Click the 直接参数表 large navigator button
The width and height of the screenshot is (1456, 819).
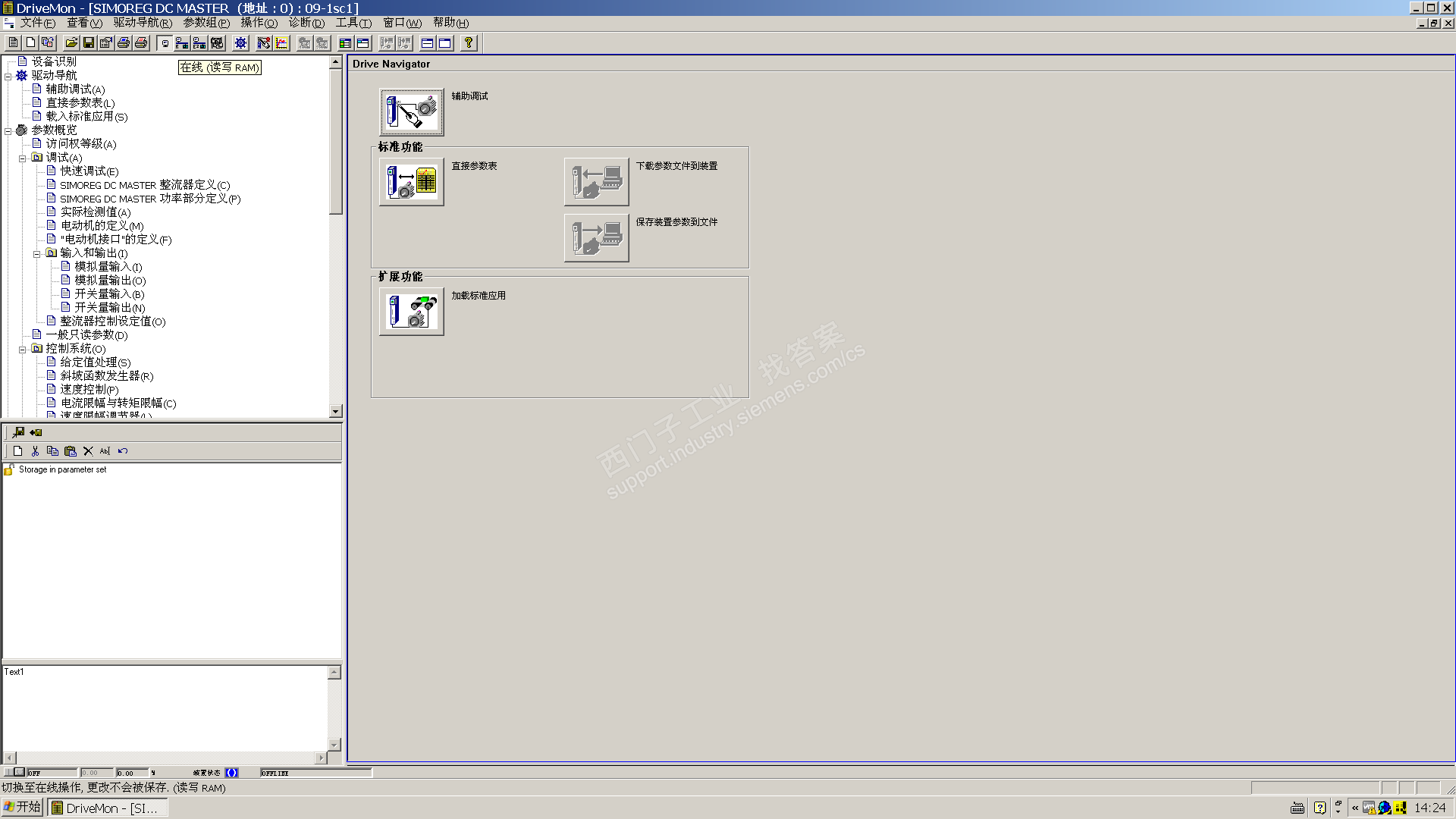click(412, 182)
